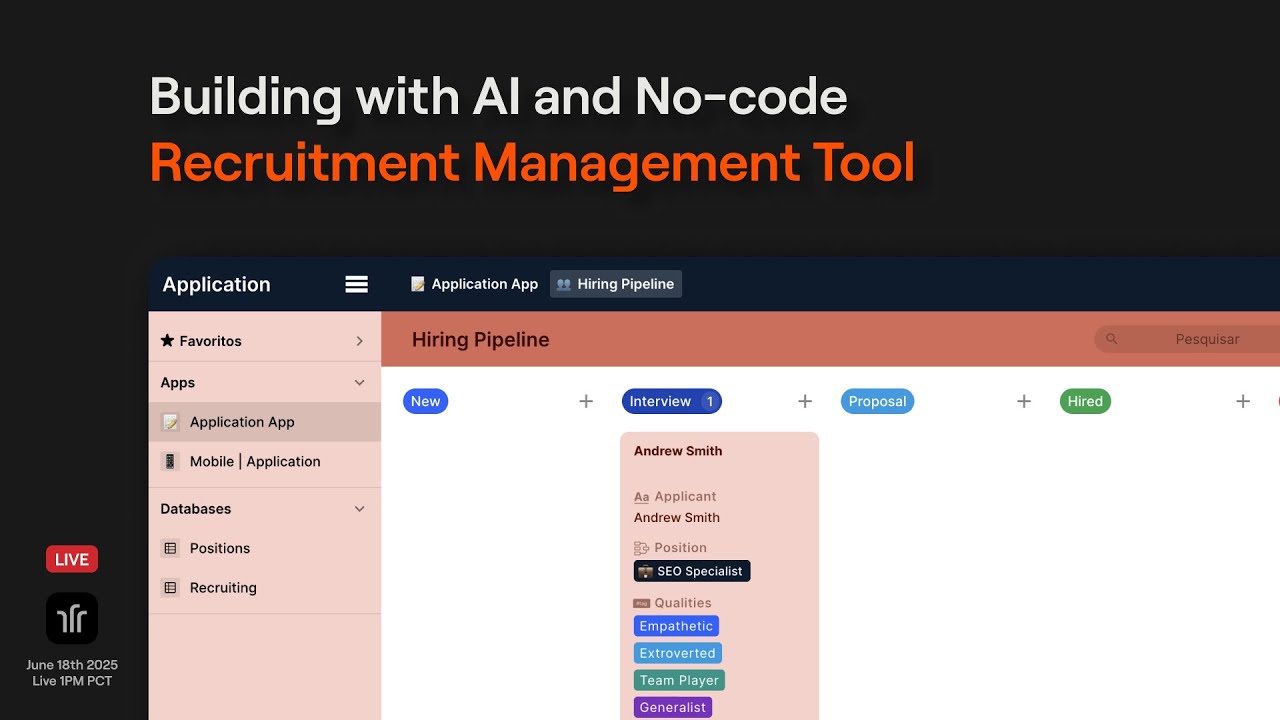The image size is (1280, 720).
Task: Click the Empathetic quality tag
Action: [676, 626]
